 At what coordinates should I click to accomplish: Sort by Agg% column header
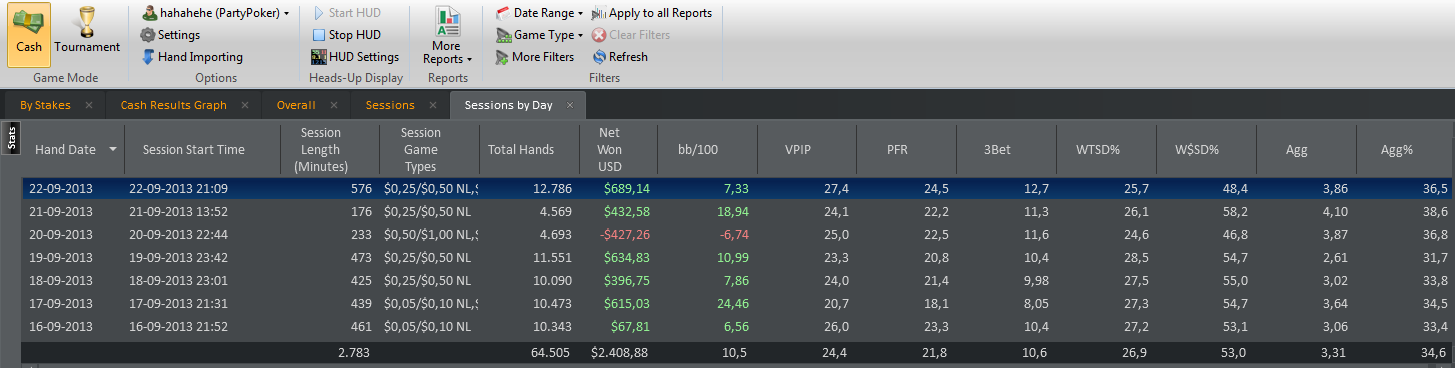coord(1398,149)
